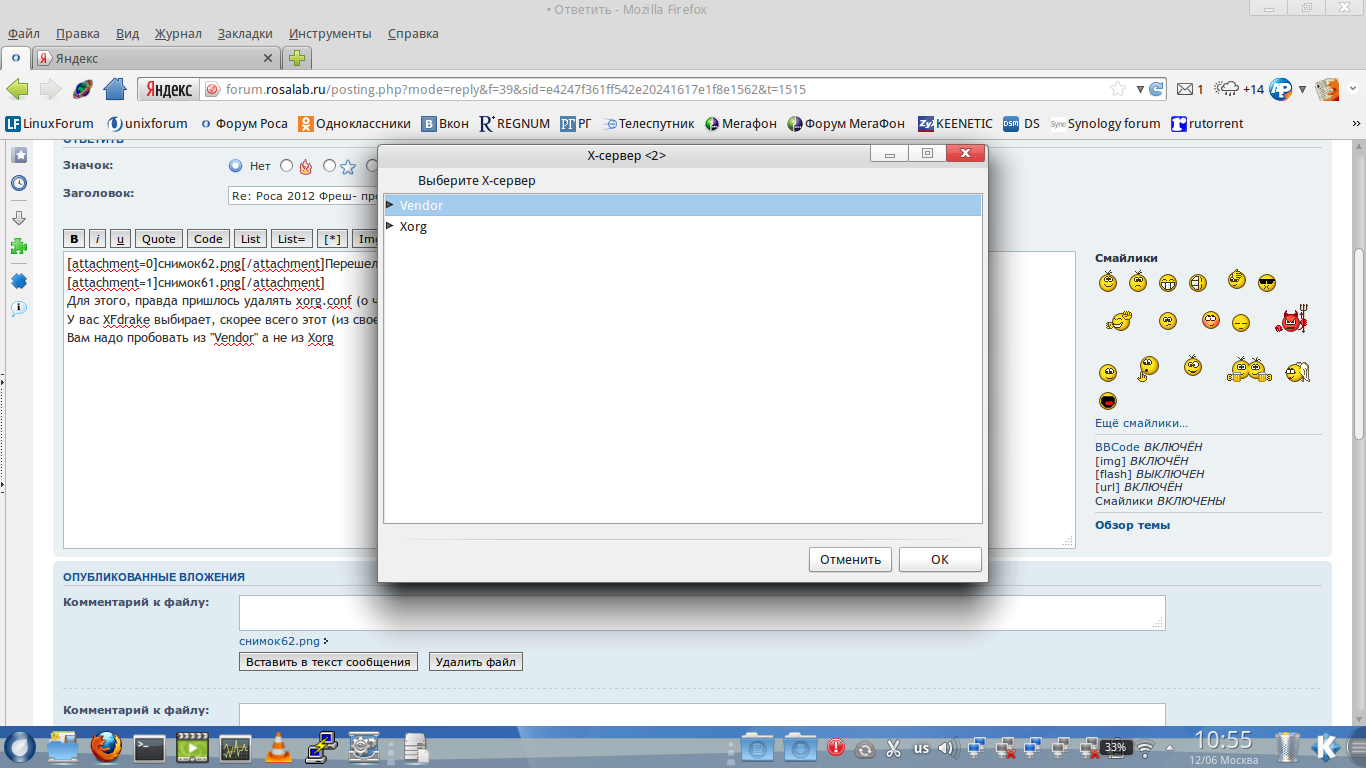The width and height of the screenshot is (1366, 768).
Task: Reload the page in the address bar
Action: 1156,89
